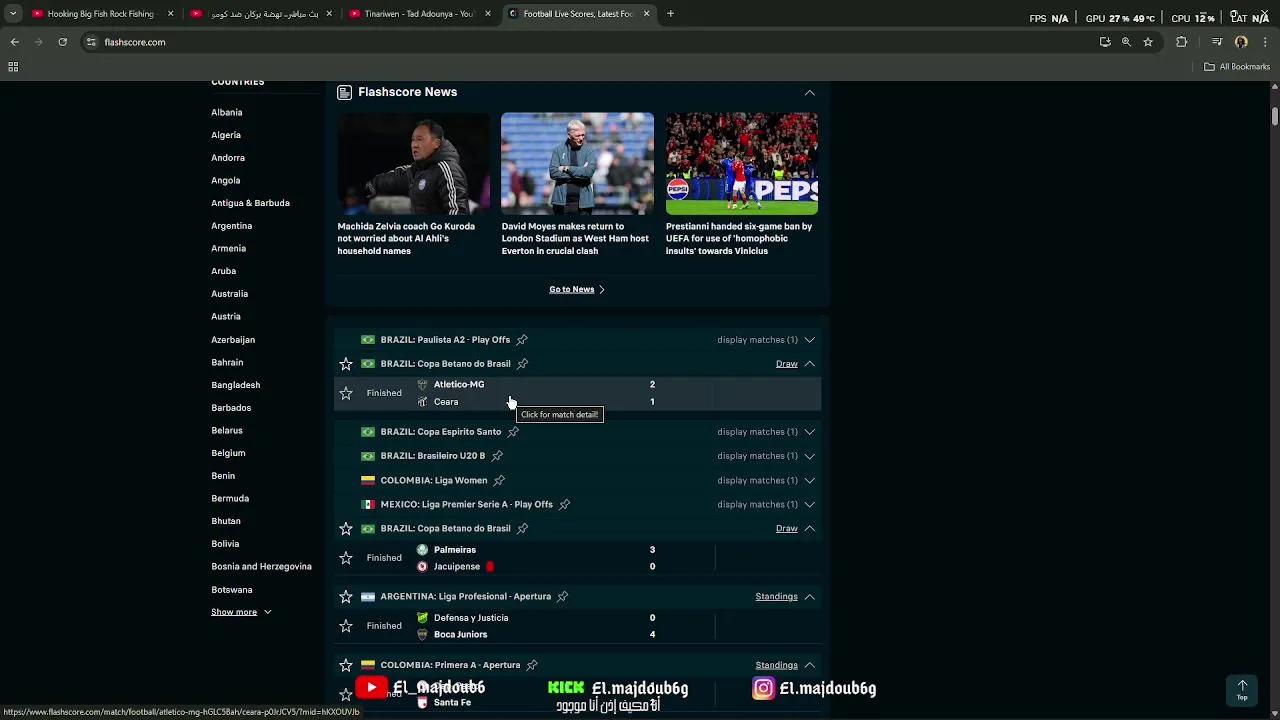Viewport: 1280px width, 720px height.
Task: Open Standings for Colombia Primera A
Action: click(777, 665)
